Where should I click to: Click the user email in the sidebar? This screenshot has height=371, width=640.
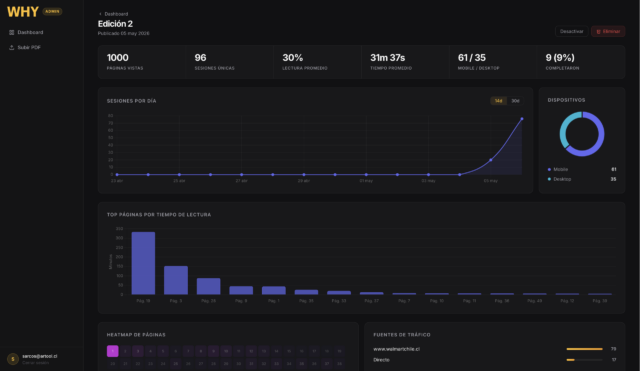tap(40, 356)
